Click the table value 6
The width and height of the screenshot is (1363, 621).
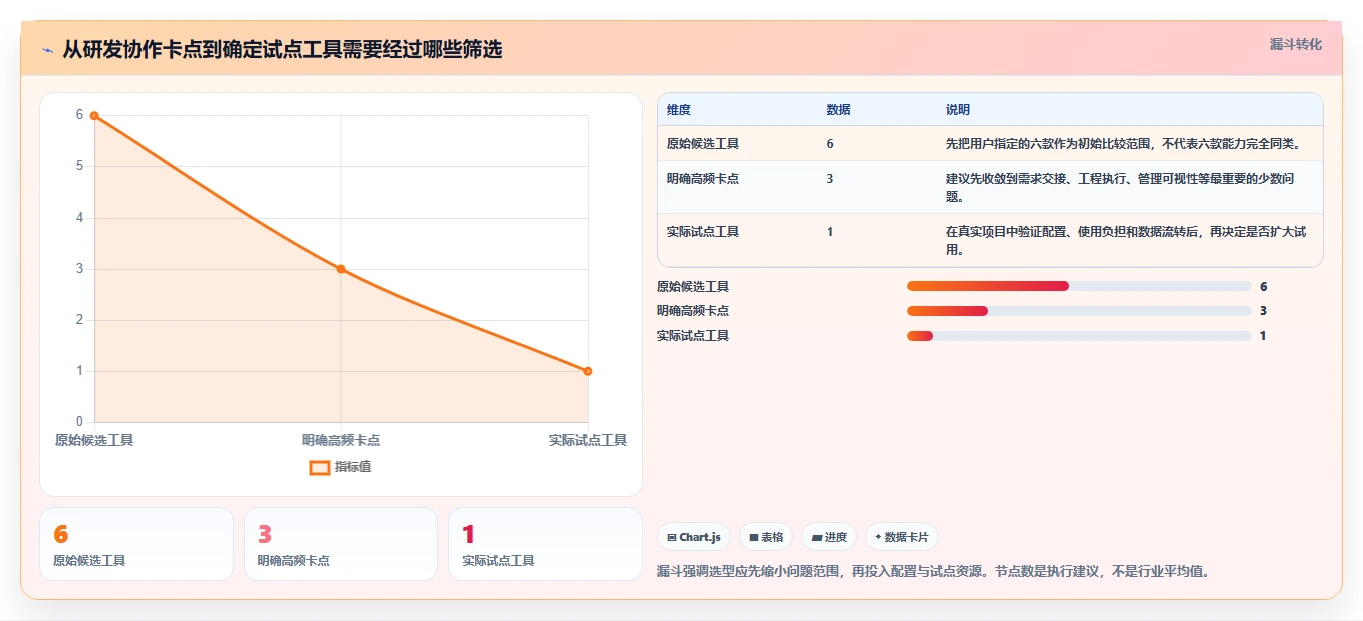tap(830, 144)
